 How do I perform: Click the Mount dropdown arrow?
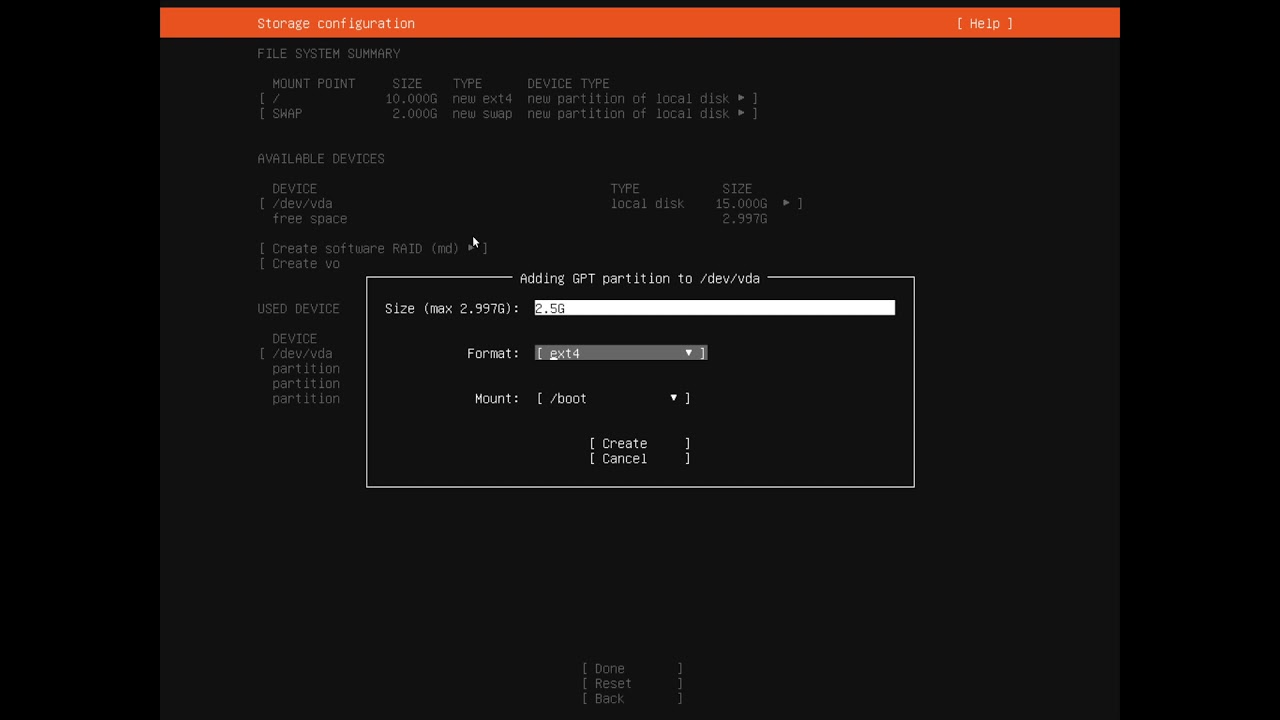click(673, 398)
